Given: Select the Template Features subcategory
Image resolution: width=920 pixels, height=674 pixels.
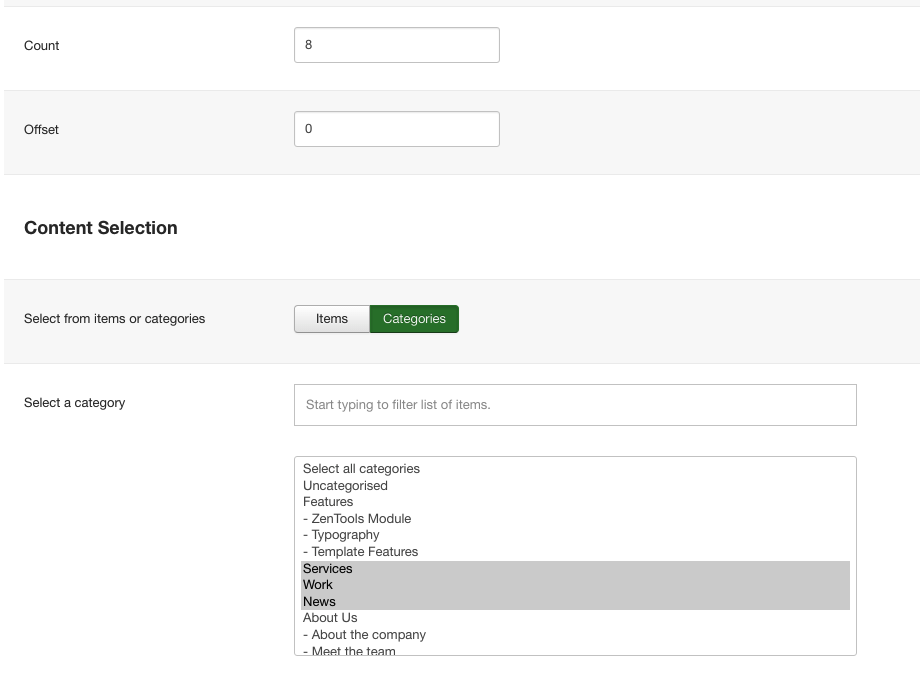Looking at the screenshot, I should pos(575,552).
